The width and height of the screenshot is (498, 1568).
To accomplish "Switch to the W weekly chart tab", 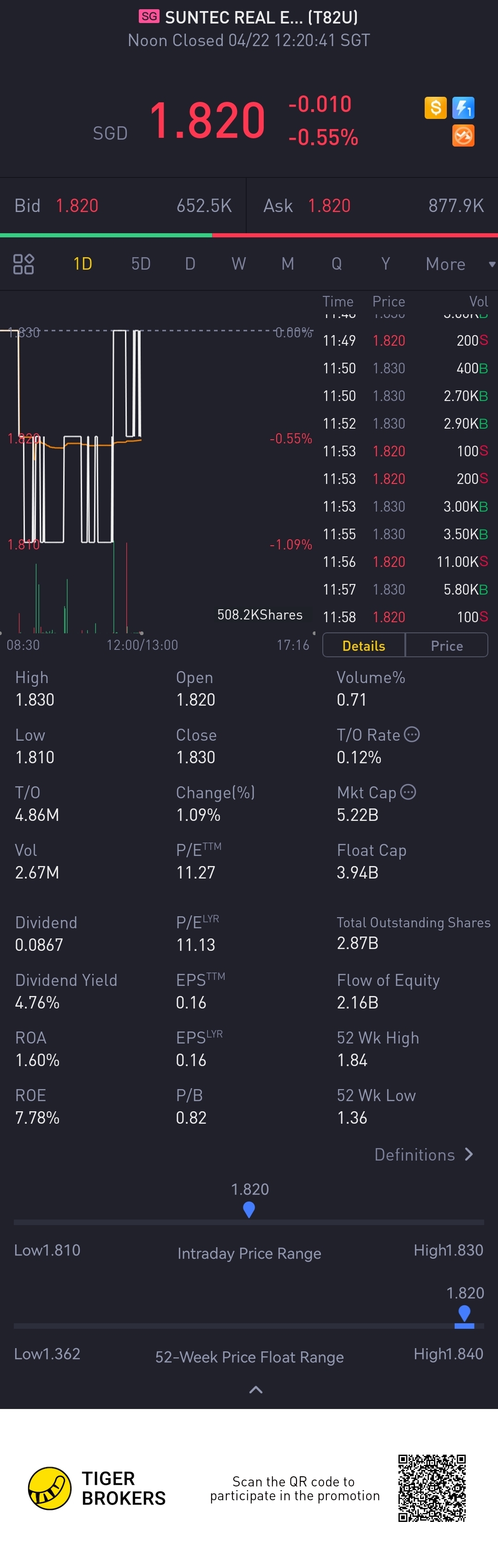I will [x=239, y=264].
